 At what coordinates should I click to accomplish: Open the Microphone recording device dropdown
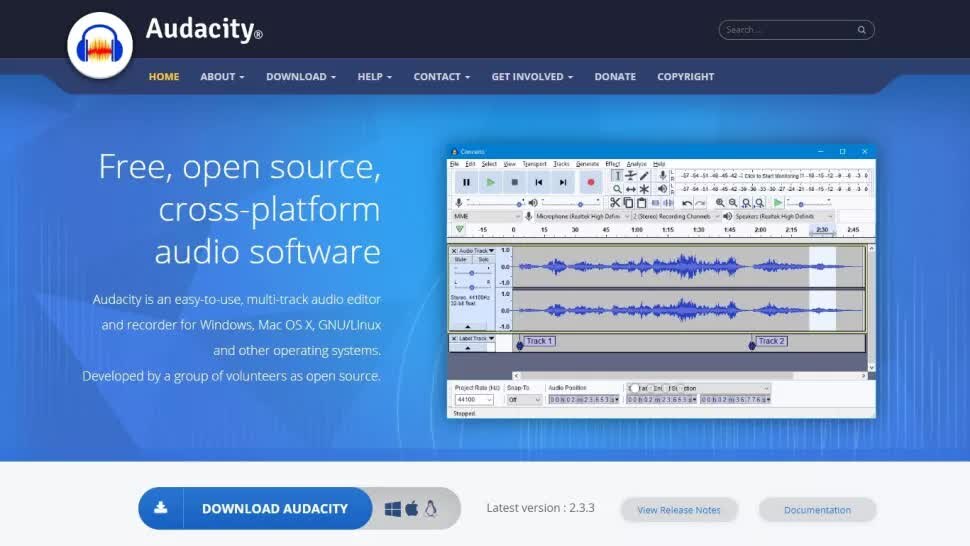click(582, 216)
